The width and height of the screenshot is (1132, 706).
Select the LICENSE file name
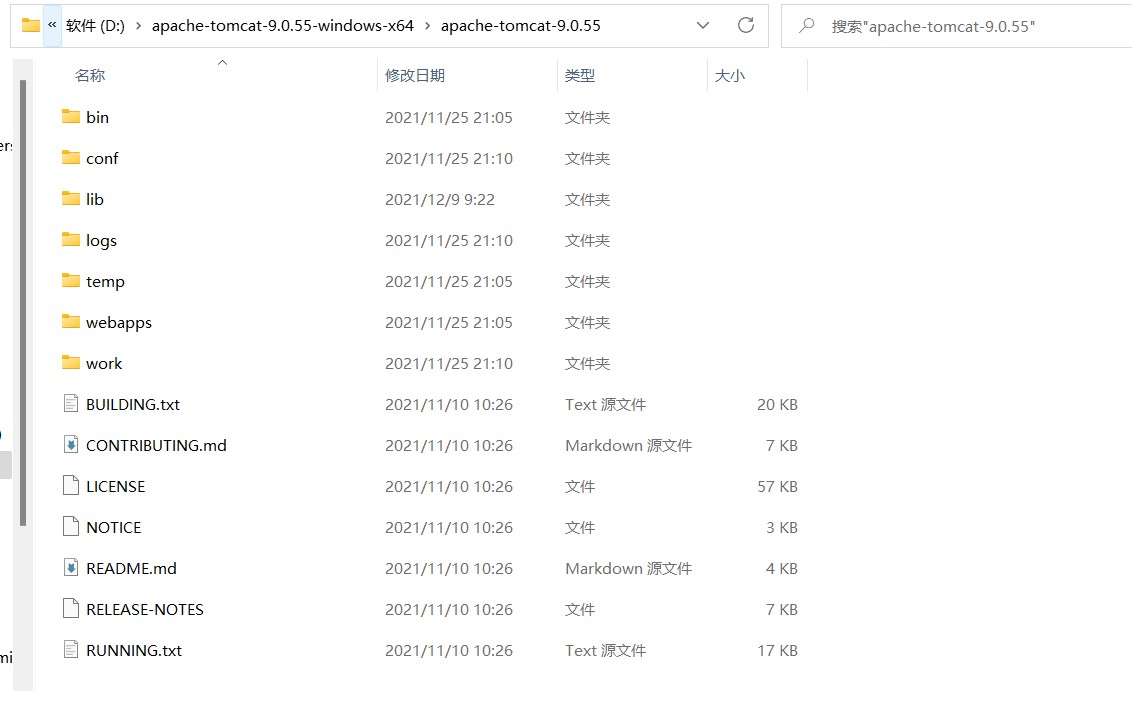pos(116,487)
